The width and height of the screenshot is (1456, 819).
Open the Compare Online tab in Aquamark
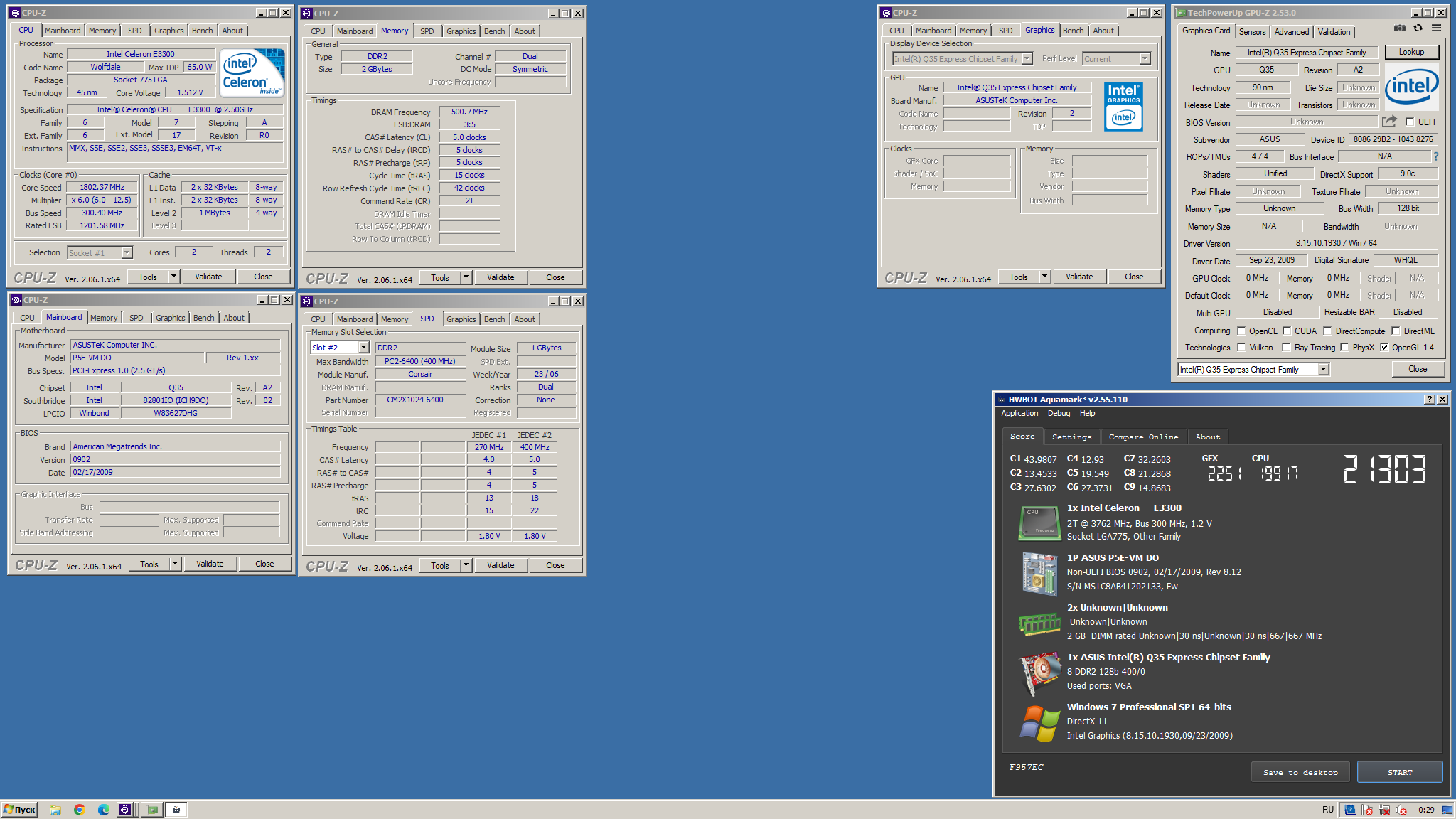(1143, 437)
